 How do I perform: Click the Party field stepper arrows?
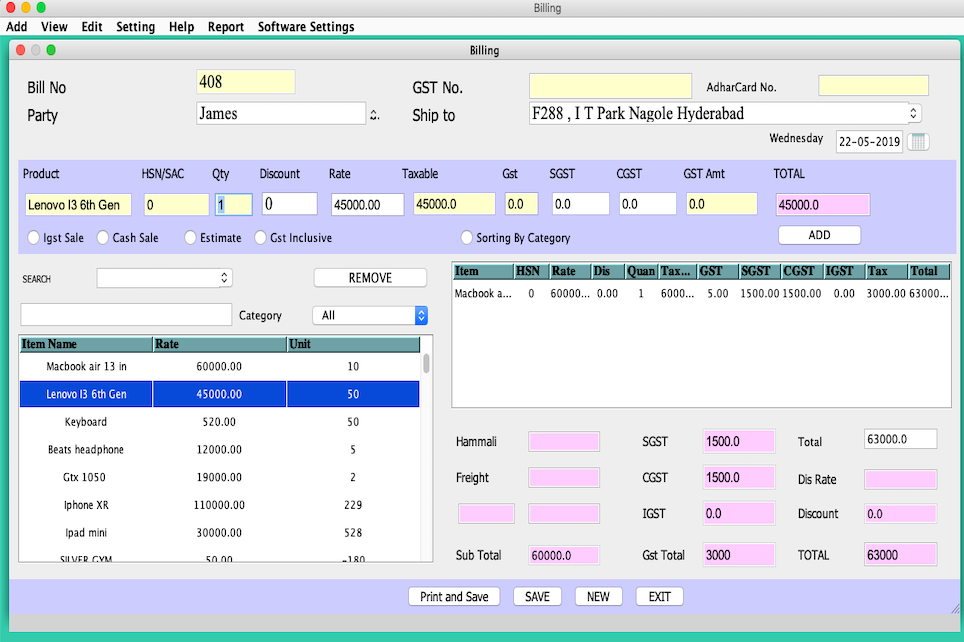tap(375, 115)
